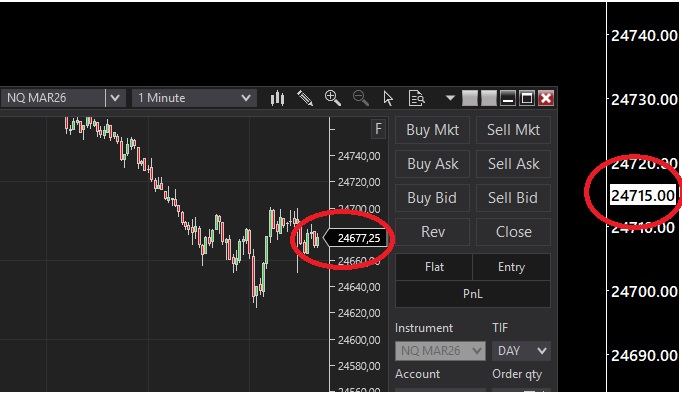
Task: Open the chart style bars icon
Action: [x=277, y=98]
